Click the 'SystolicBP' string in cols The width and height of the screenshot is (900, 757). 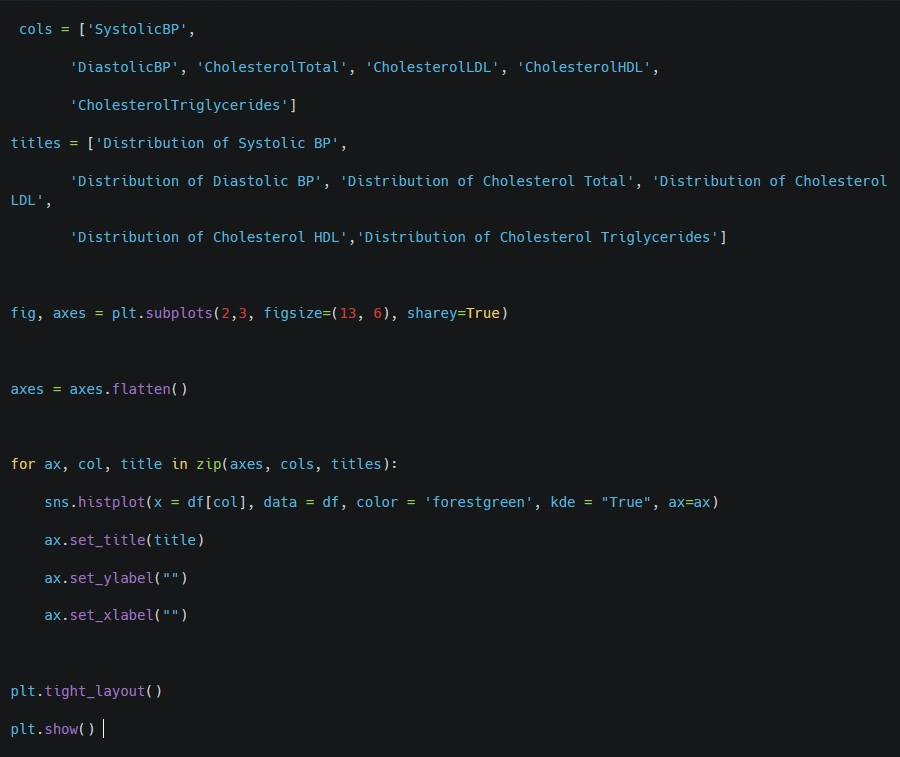click(x=137, y=29)
